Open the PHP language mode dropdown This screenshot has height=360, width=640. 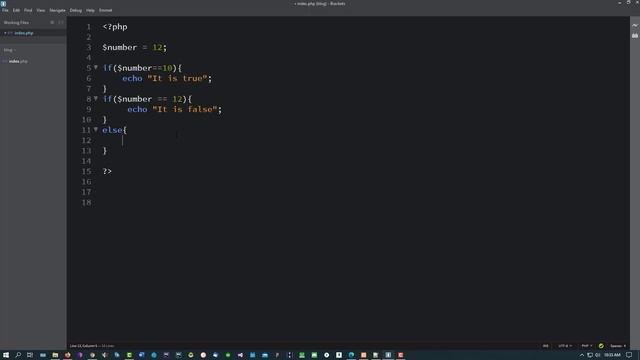pyautogui.click(x=587, y=346)
